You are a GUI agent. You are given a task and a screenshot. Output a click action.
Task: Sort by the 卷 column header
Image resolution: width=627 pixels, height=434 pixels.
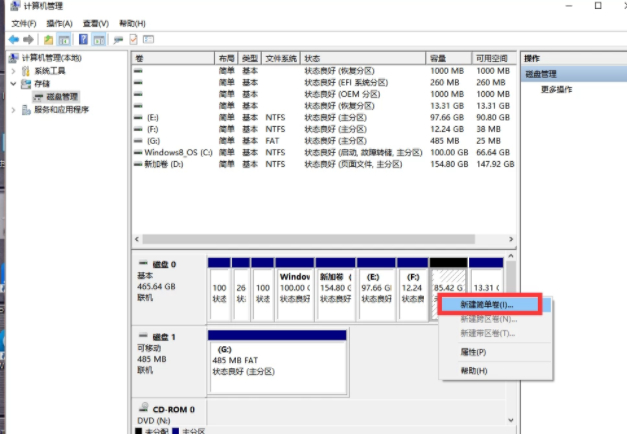[174, 58]
